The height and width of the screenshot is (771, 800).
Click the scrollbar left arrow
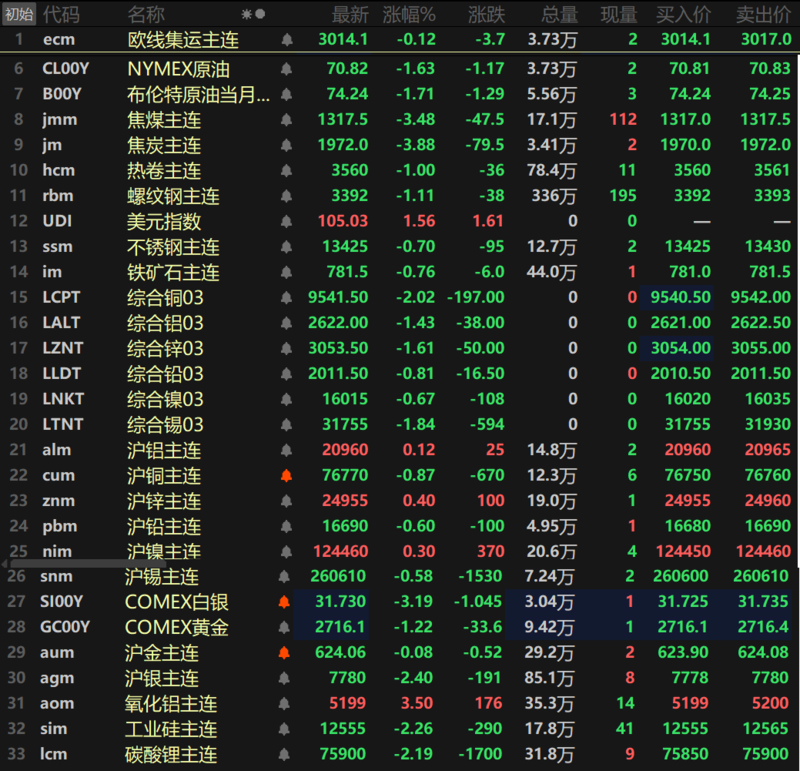click(4, 563)
